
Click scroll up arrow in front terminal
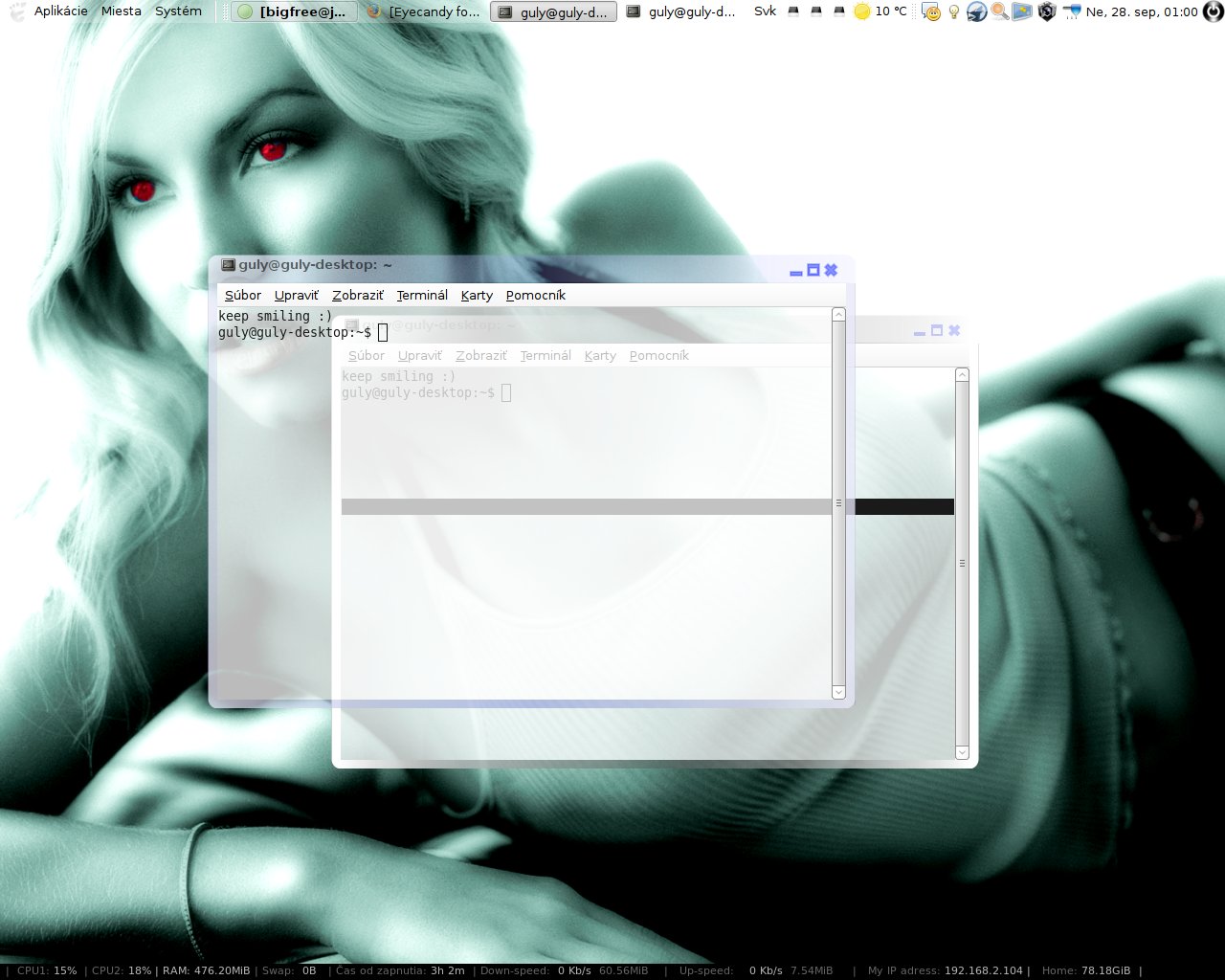[839, 314]
